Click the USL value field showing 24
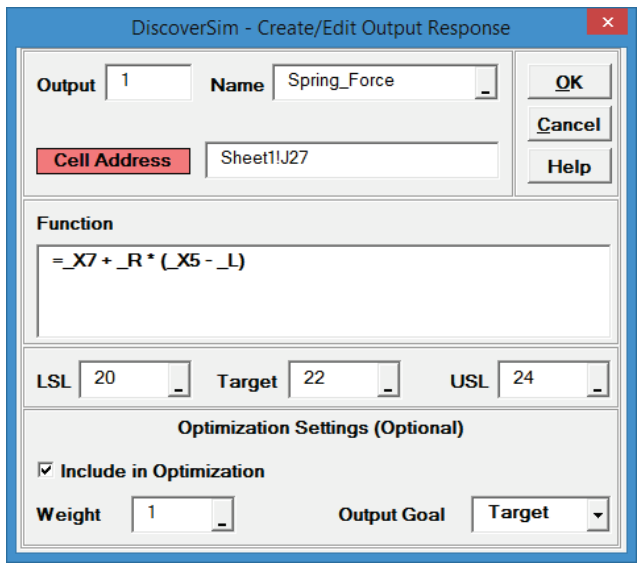 pyautogui.click(x=542, y=380)
